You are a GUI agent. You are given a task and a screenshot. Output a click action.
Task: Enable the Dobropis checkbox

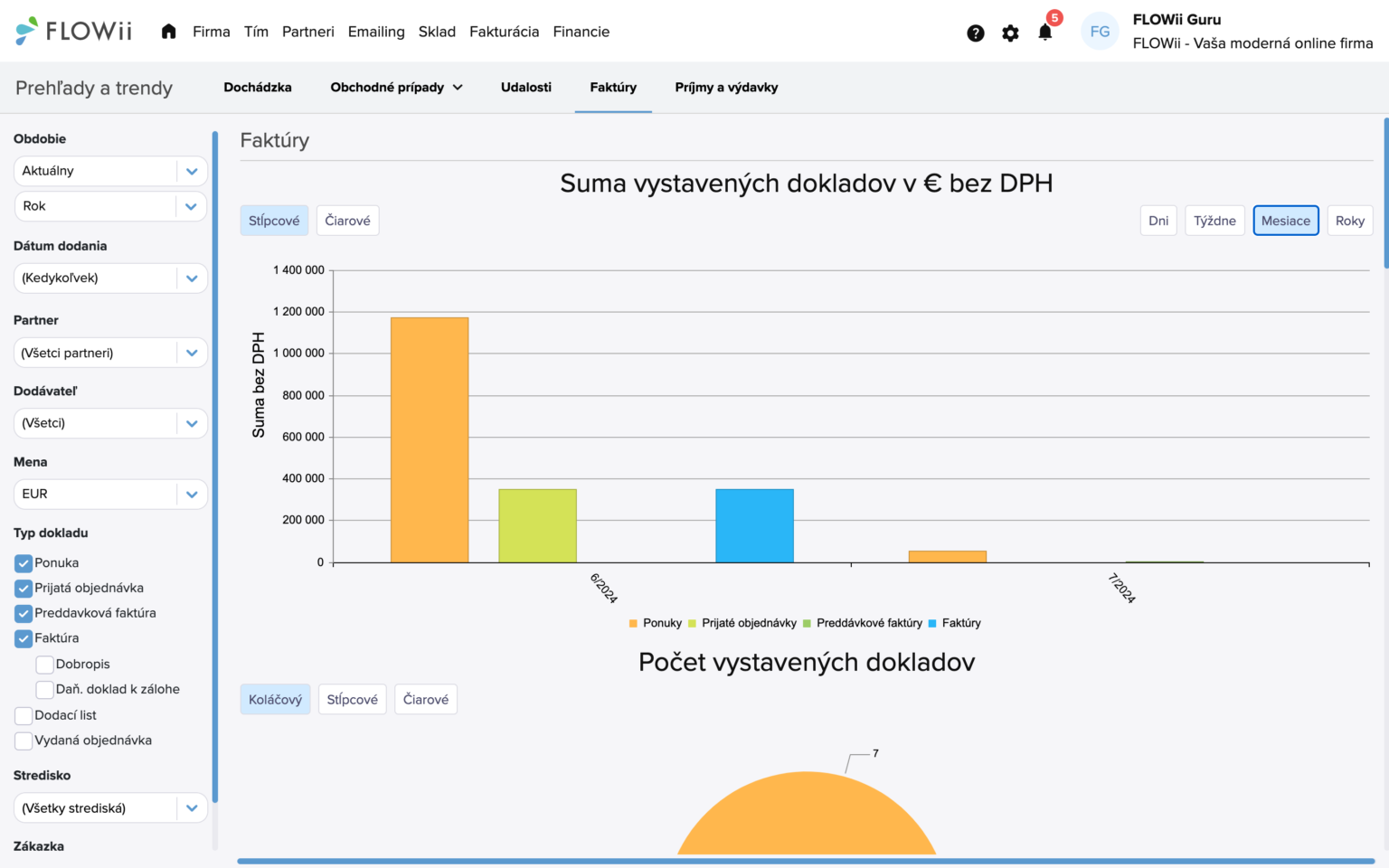[x=44, y=664]
